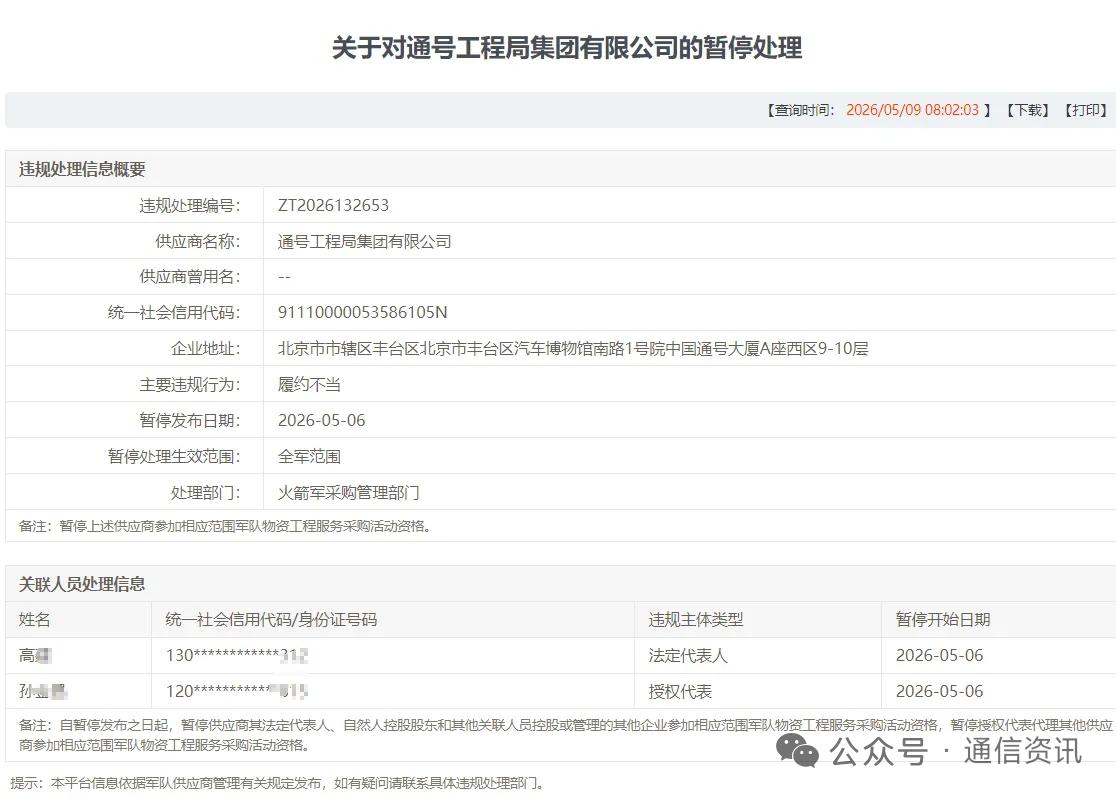Click the 下载 download link
This screenshot has height=801, width=1116.
click(x=1028, y=110)
